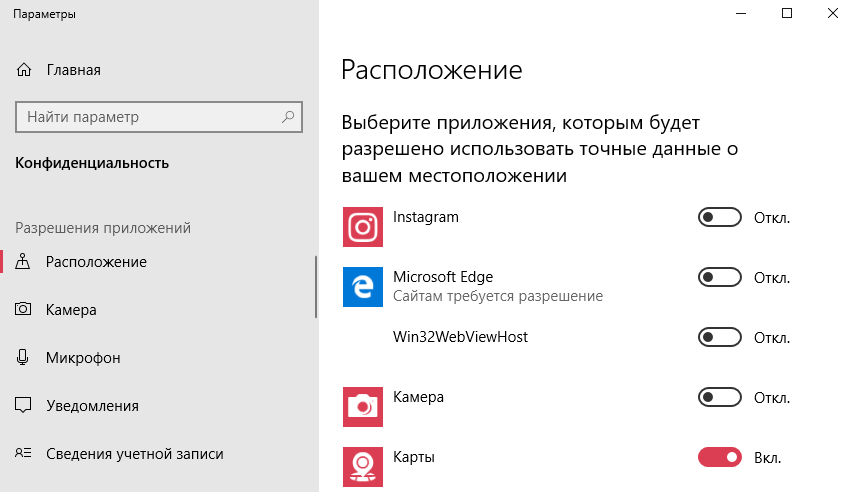Open Сведения учетной записи section
Screen dimensions: 849x492
(x=134, y=454)
